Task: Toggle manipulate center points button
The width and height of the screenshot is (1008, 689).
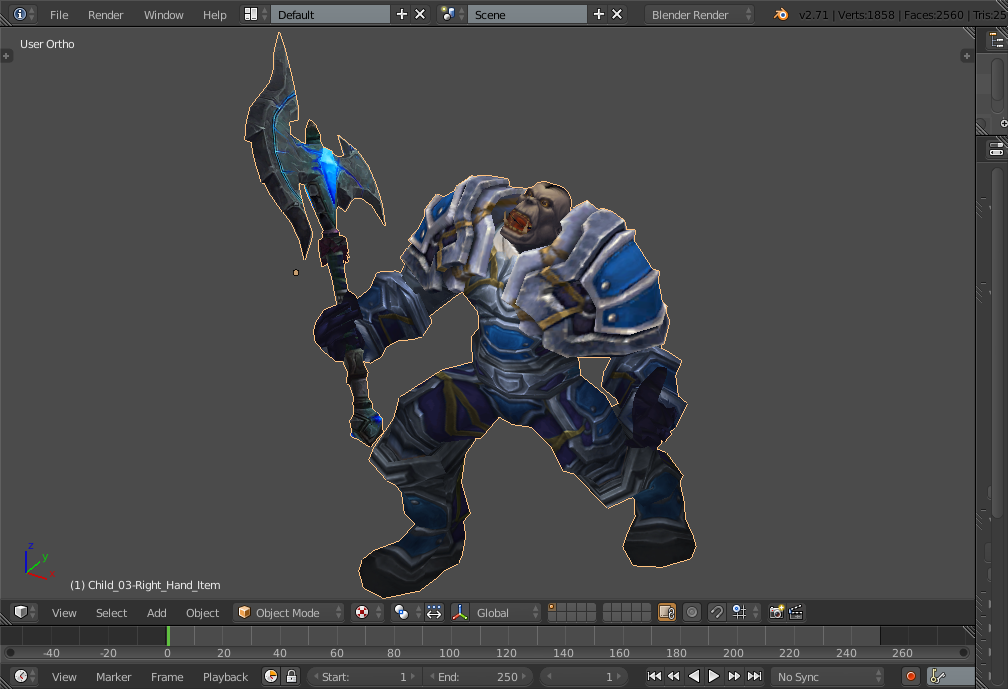Action: click(x=434, y=613)
